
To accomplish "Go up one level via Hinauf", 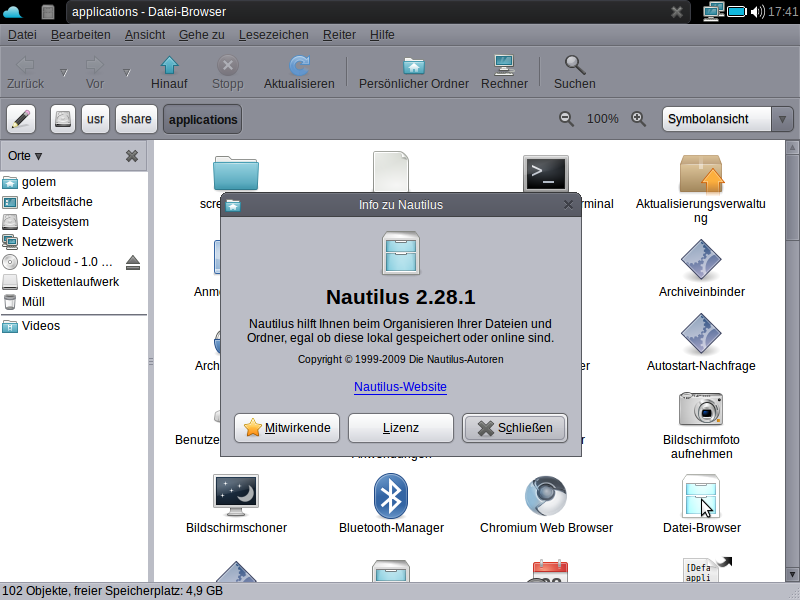I will click(169, 70).
